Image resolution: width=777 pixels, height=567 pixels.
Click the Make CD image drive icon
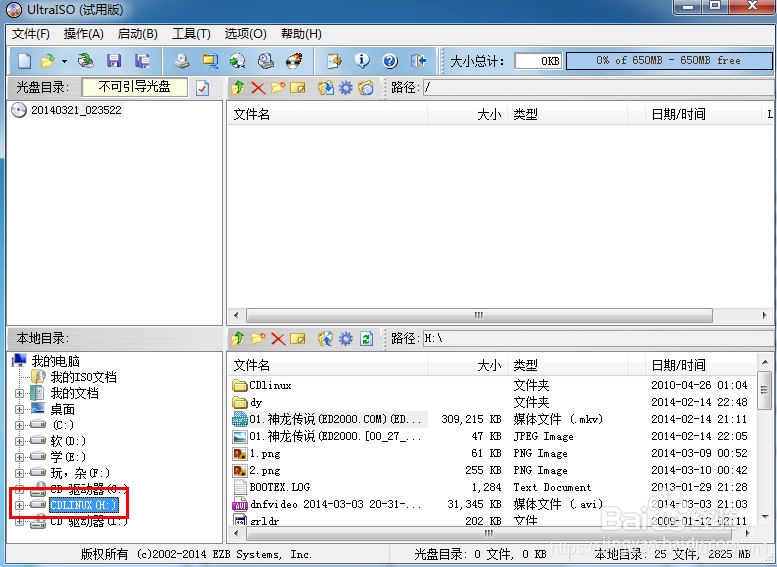tap(182, 61)
